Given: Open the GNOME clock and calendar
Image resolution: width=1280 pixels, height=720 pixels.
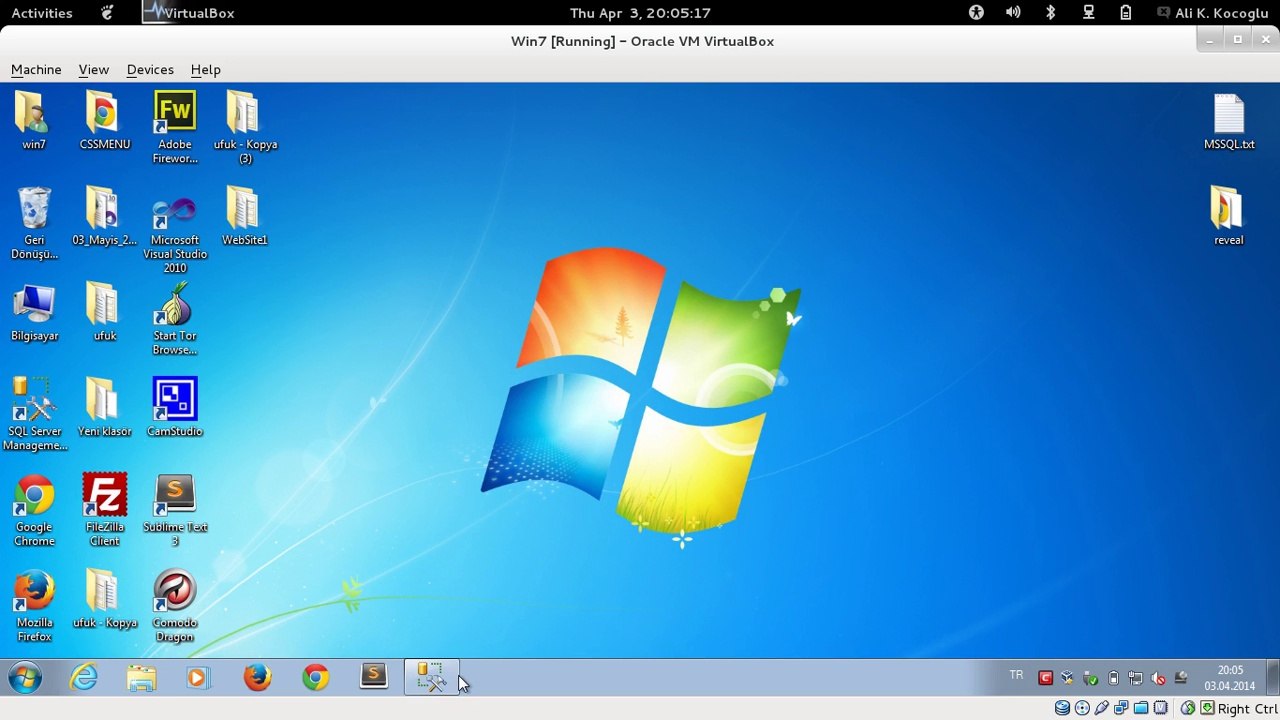Looking at the screenshot, I should coord(640,13).
